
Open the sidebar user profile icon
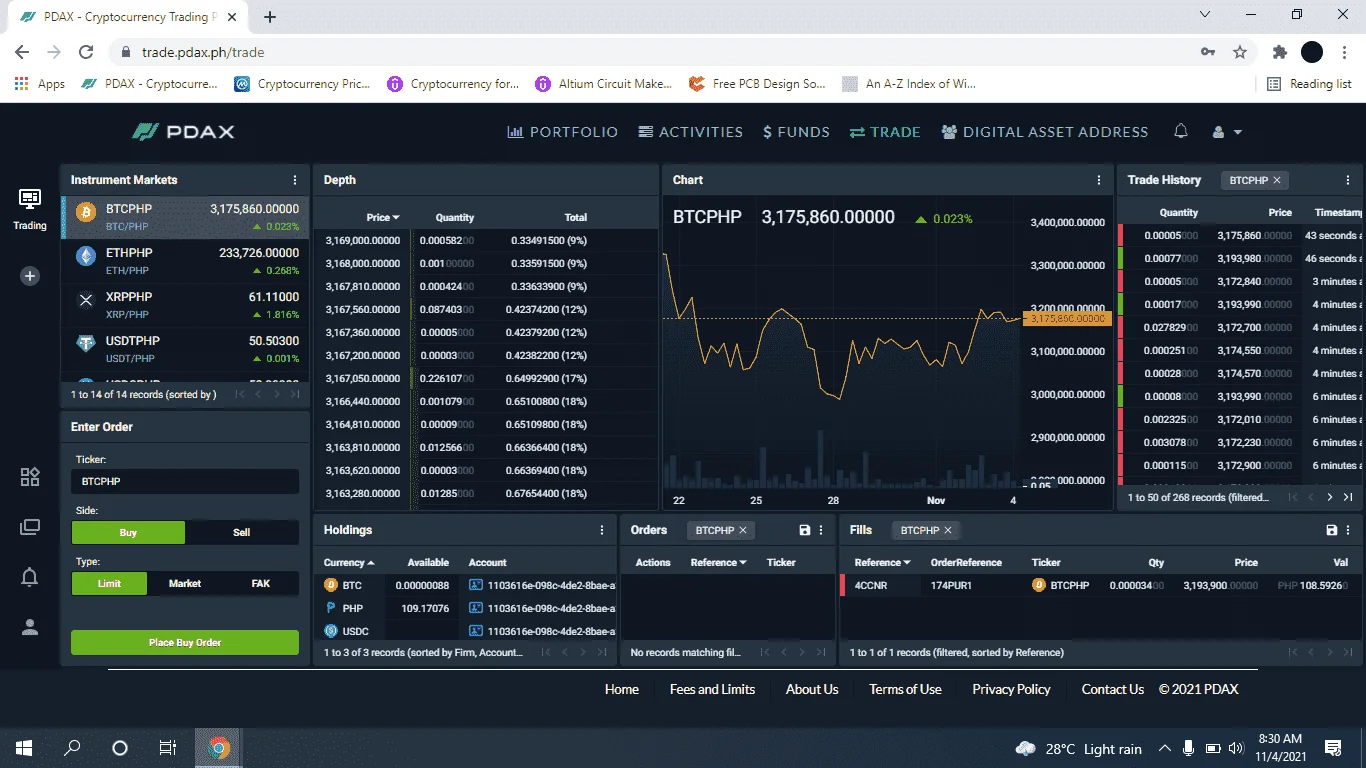coord(30,627)
